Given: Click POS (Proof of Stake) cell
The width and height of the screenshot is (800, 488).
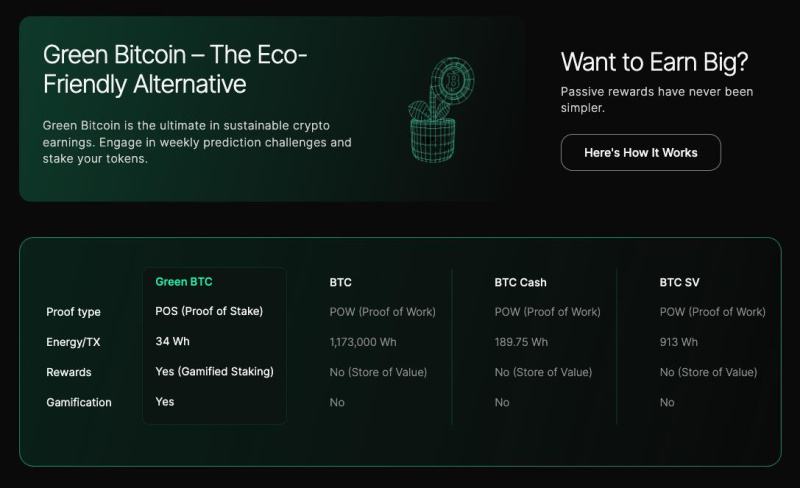Looking at the screenshot, I should click(209, 311).
